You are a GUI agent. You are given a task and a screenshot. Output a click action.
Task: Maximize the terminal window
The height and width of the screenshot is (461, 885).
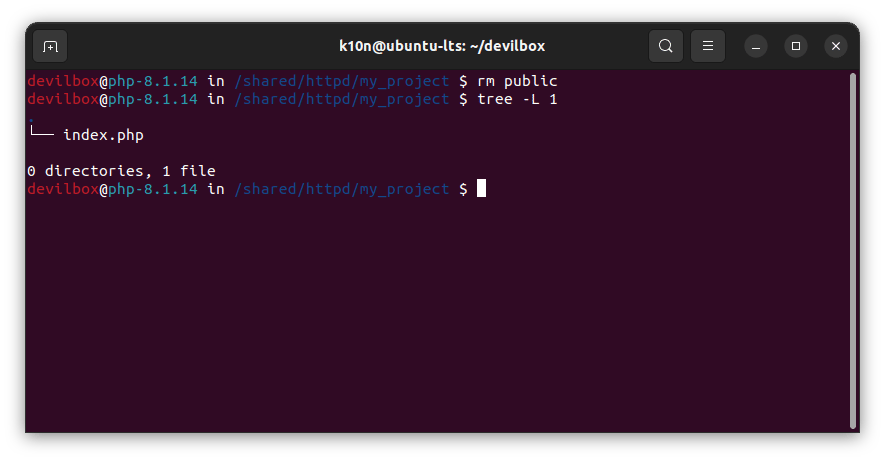click(x=796, y=46)
